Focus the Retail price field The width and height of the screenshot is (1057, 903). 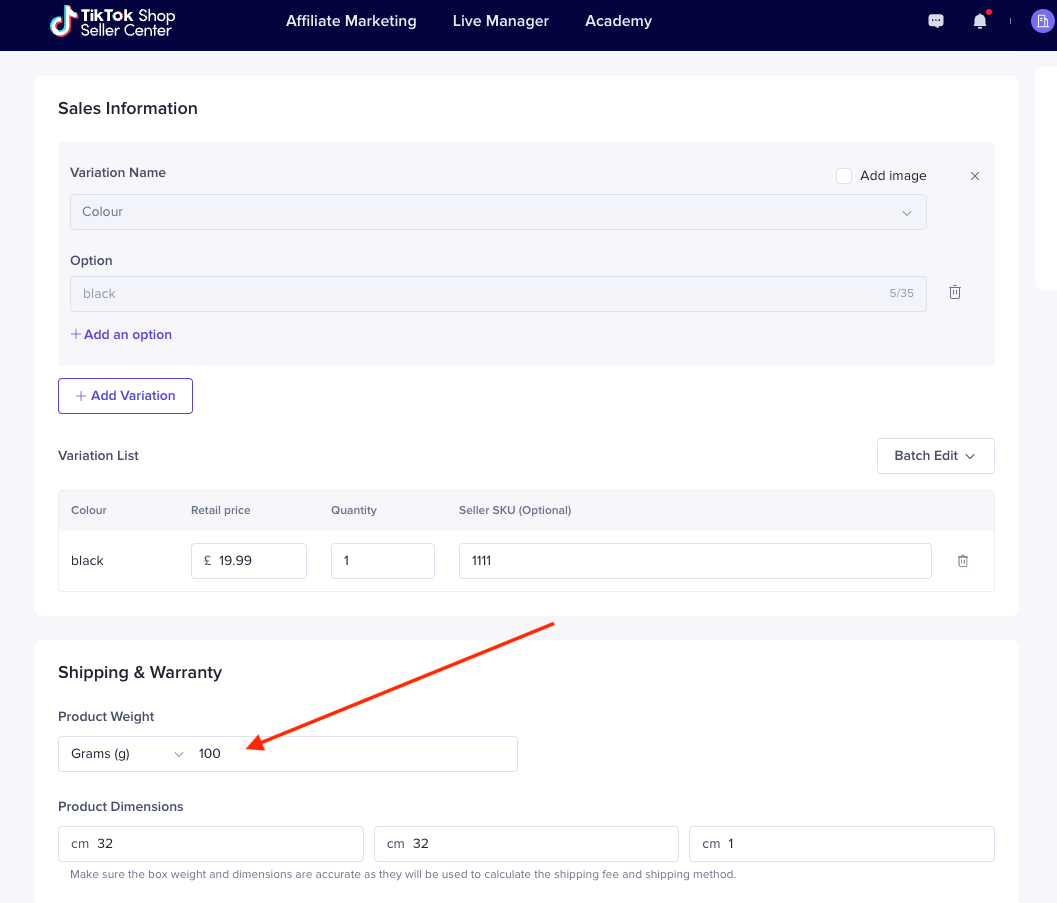249,561
